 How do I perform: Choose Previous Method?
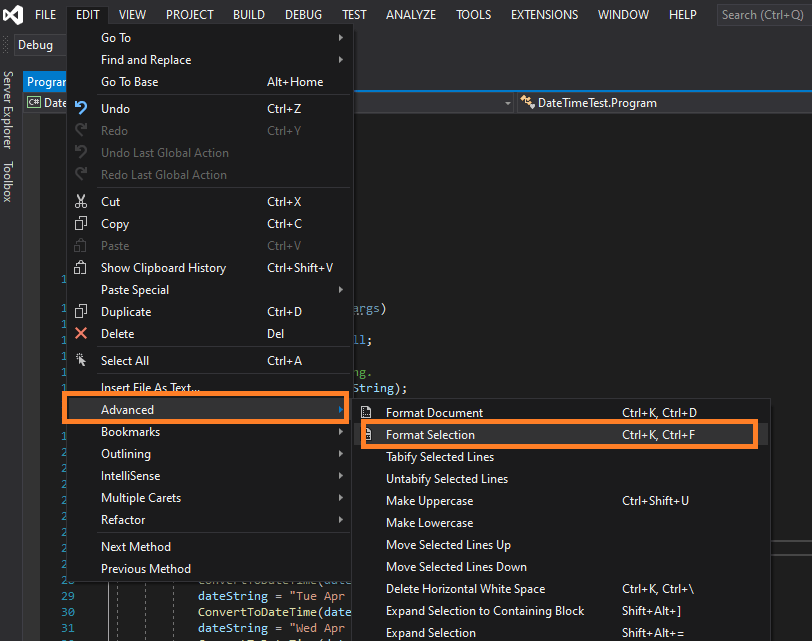(210, 569)
